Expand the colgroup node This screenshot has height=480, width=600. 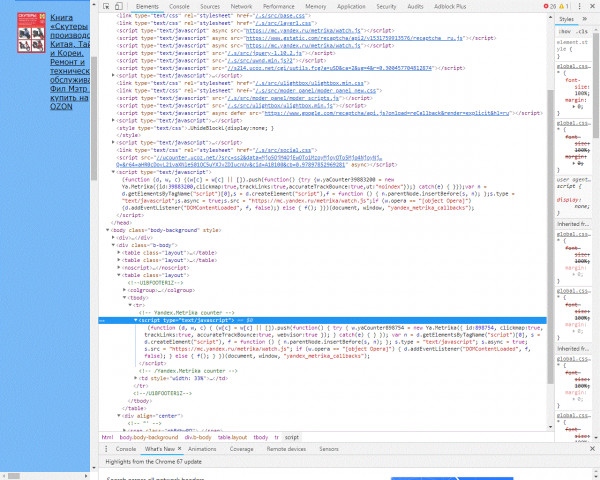pos(124,290)
